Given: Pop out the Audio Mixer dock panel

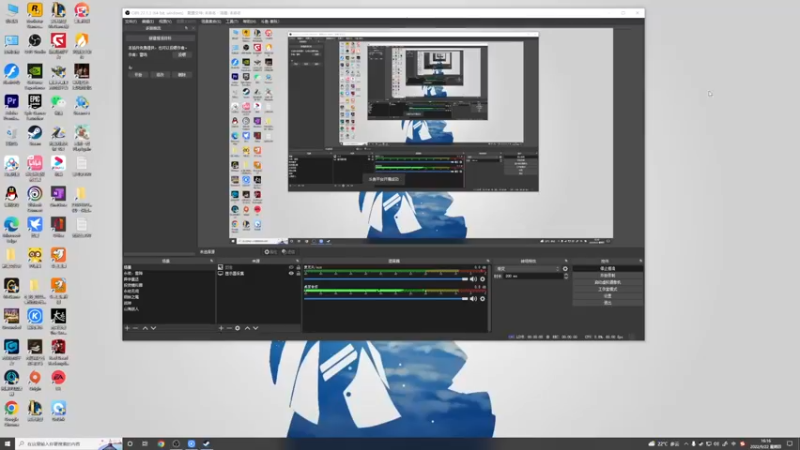Looking at the screenshot, I should tap(488, 261).
